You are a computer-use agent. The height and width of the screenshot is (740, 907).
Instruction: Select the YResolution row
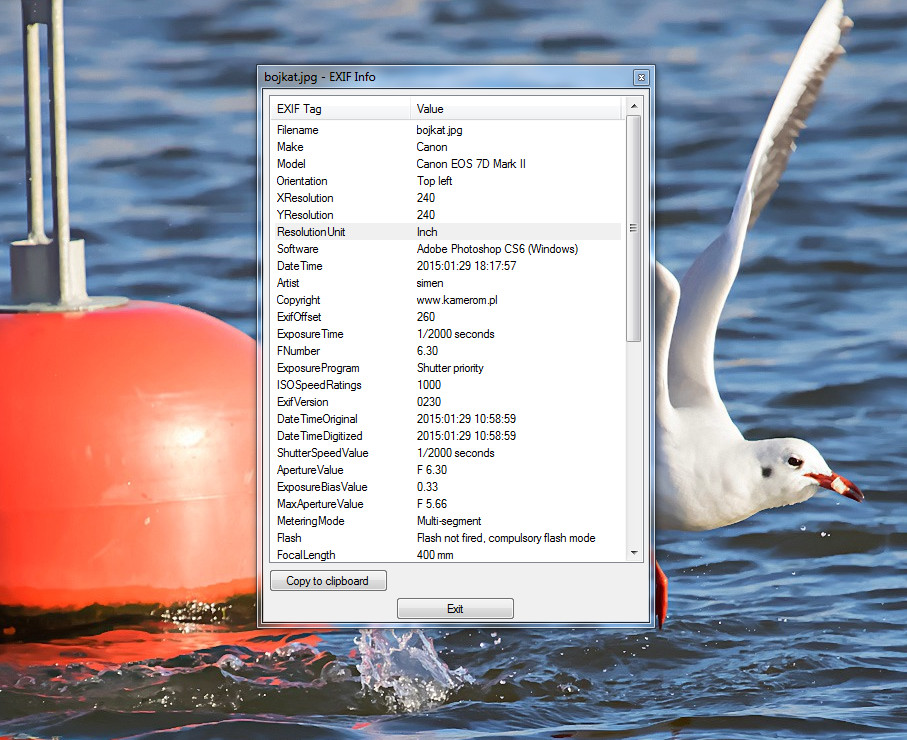(x=446, y=215)
